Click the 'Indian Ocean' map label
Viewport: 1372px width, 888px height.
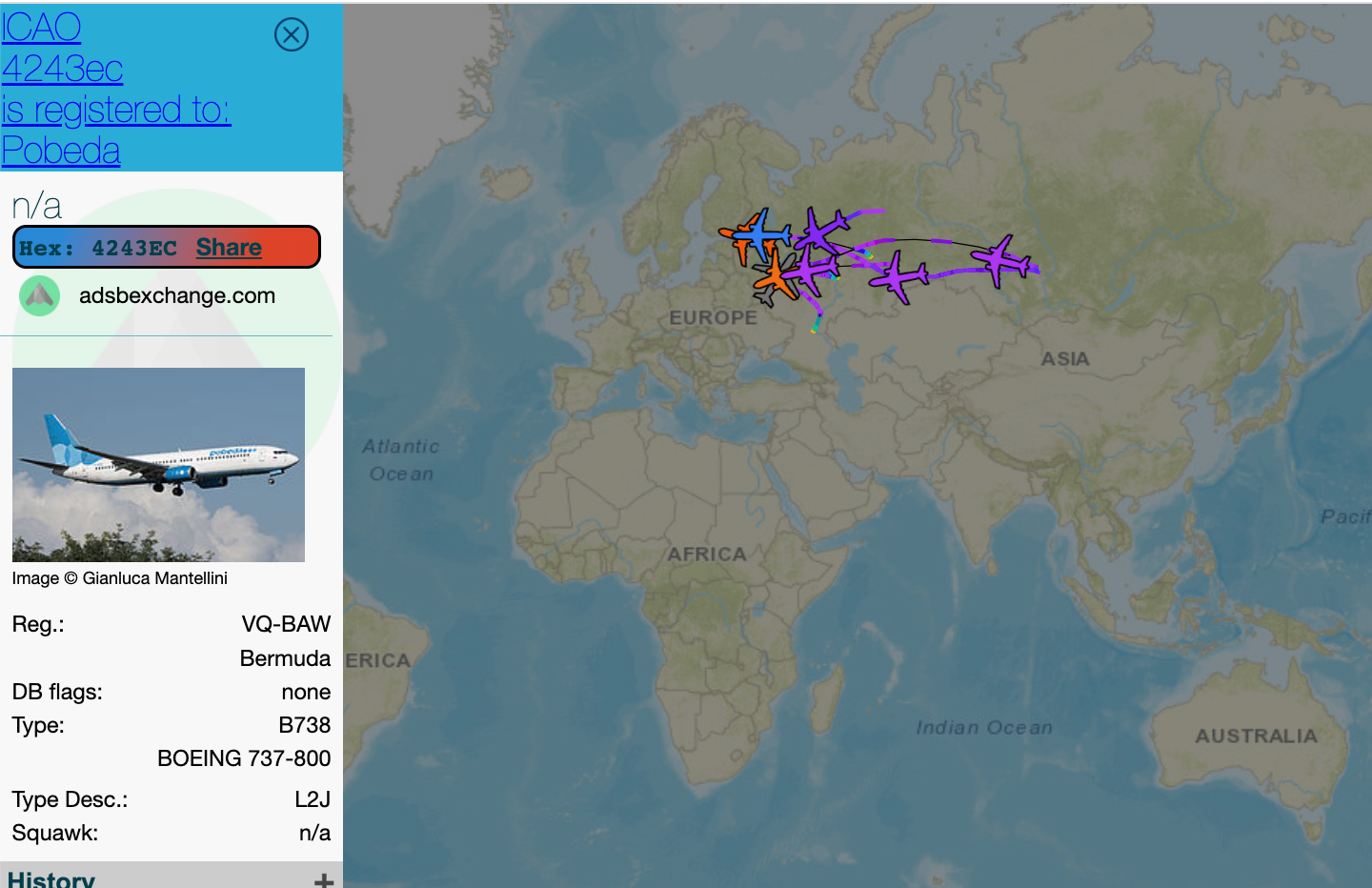click(x=984, y=728)
